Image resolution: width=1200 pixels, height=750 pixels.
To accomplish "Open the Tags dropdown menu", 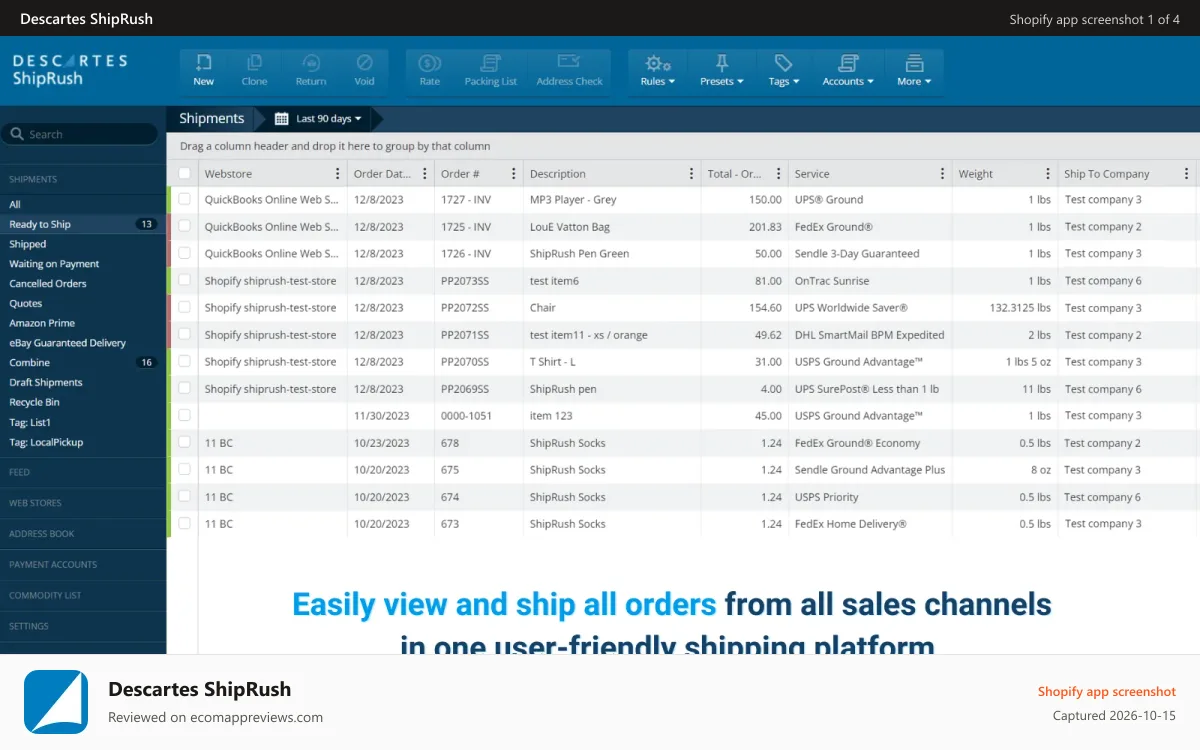I will (783, 71).
